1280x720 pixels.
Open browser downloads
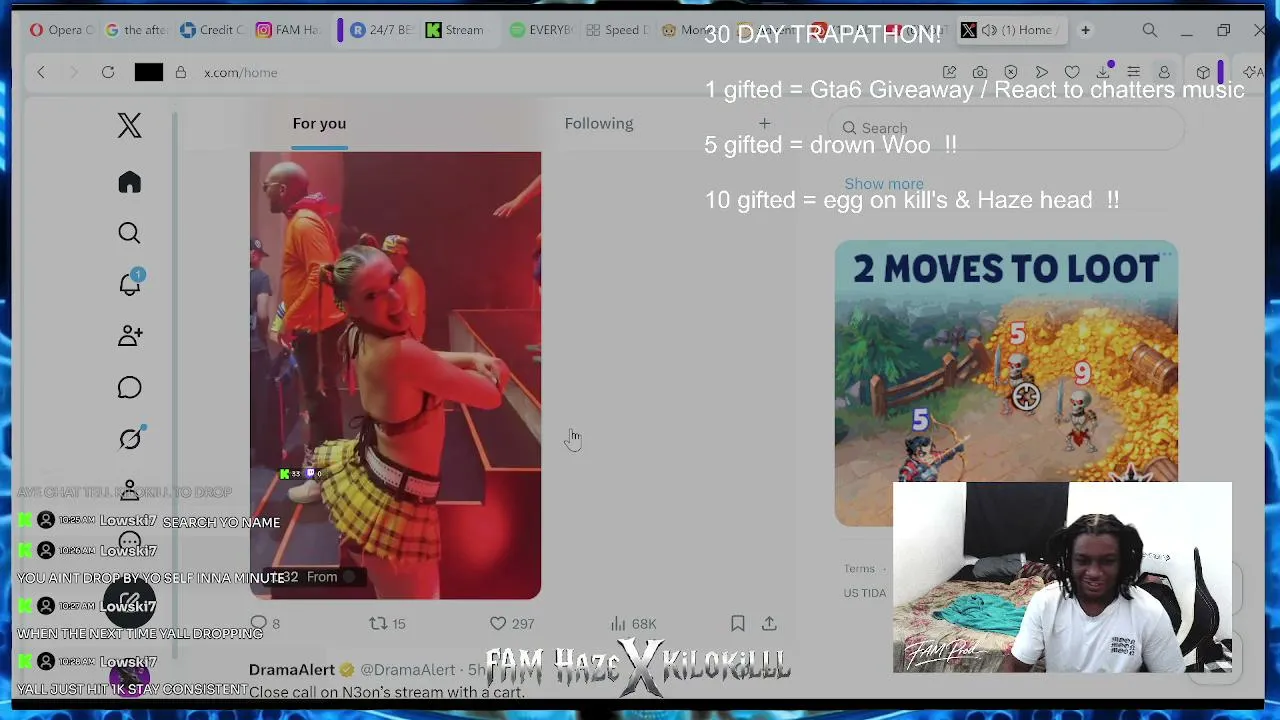click(1104, 71)
